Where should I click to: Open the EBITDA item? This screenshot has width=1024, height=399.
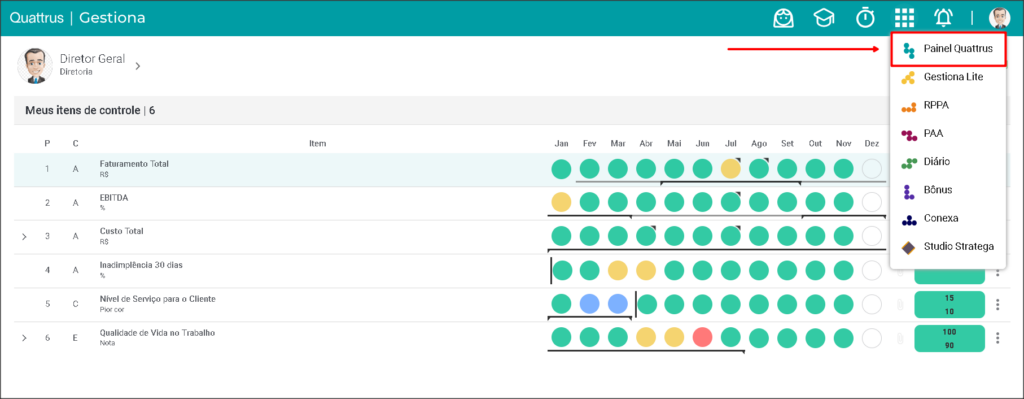pos(114,197)
